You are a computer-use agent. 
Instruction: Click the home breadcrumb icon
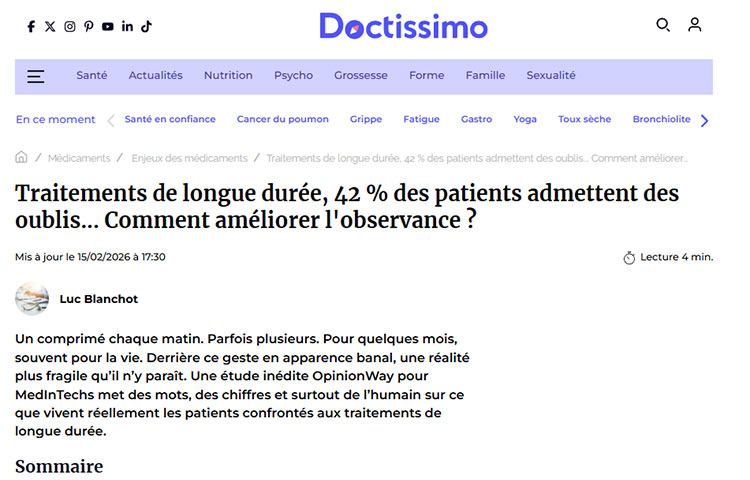pyautogui.click(x=22, y=158)
